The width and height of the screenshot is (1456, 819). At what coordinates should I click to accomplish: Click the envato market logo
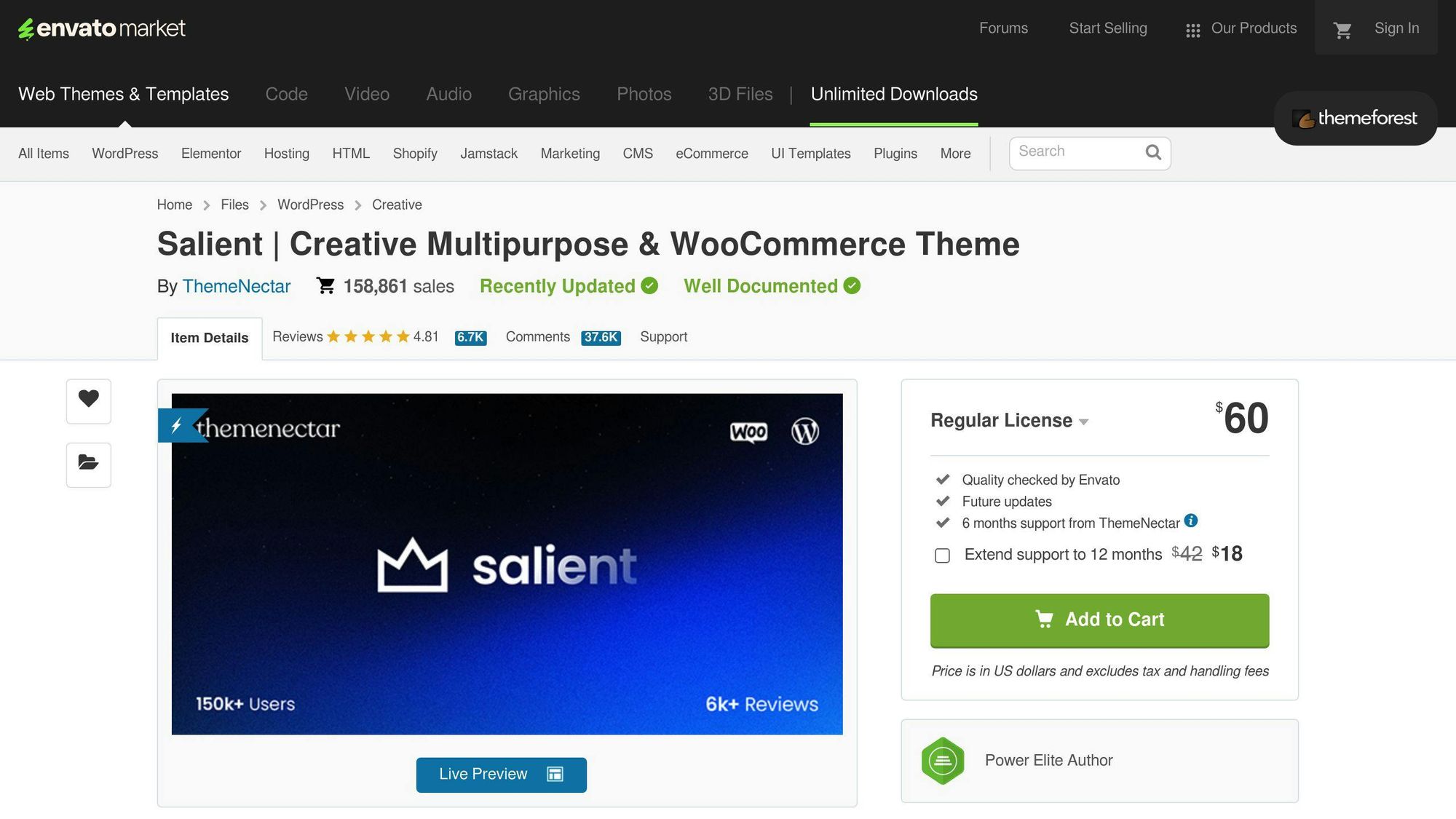pyautogui.click(x=102, y=28)
